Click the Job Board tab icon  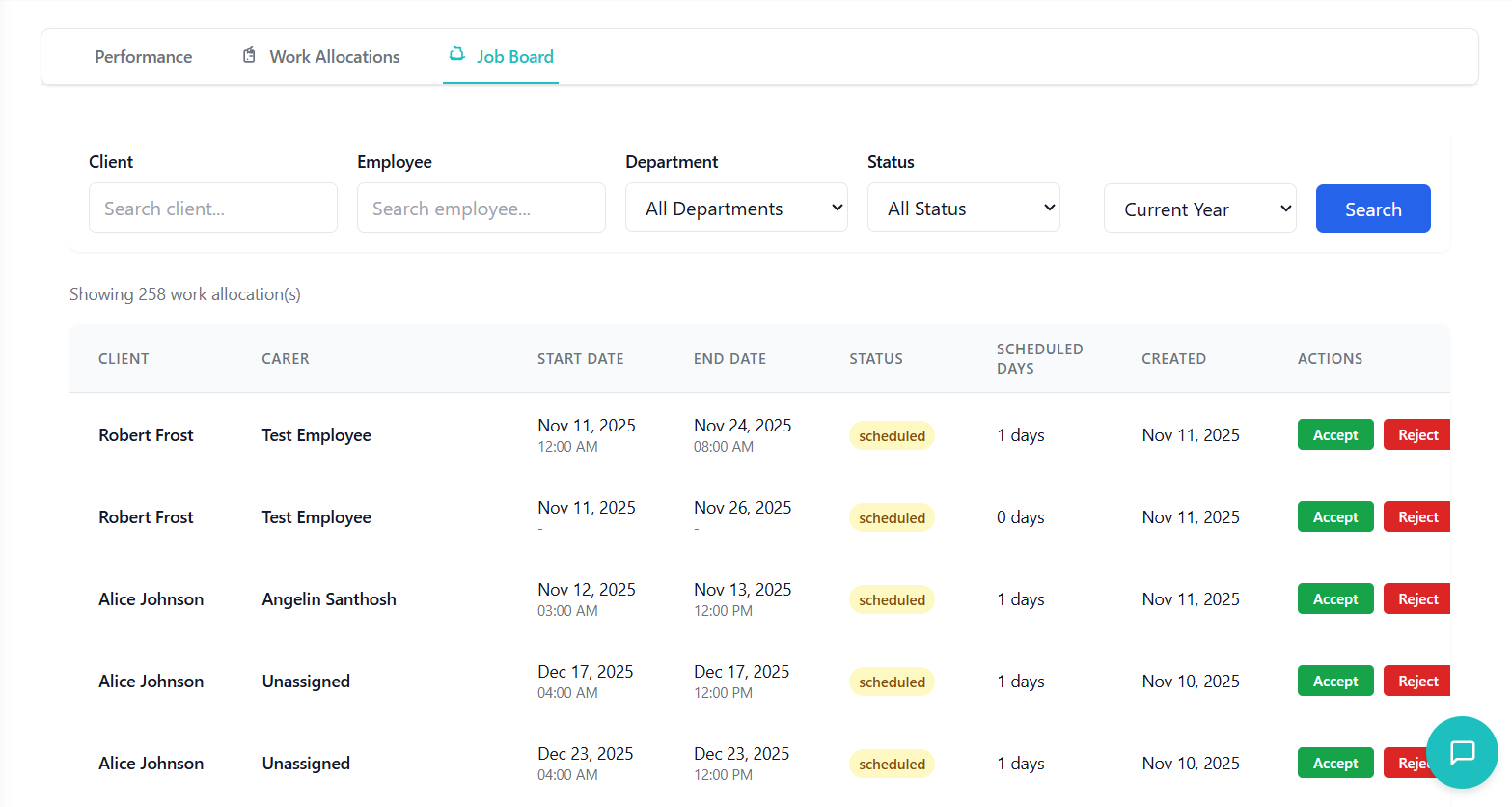457,54
